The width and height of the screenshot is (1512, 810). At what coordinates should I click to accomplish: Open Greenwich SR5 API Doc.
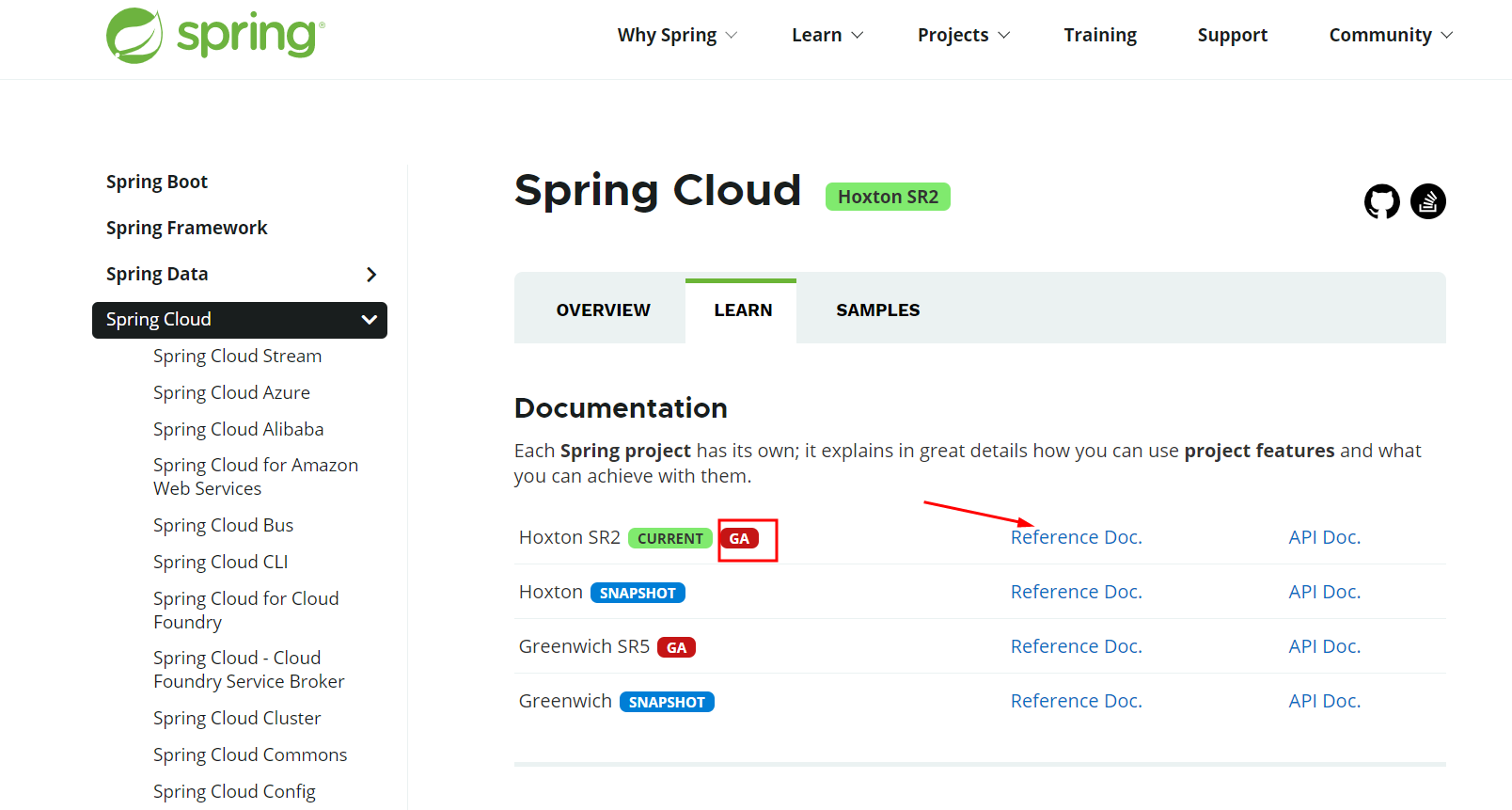(x=1324, y=646)
